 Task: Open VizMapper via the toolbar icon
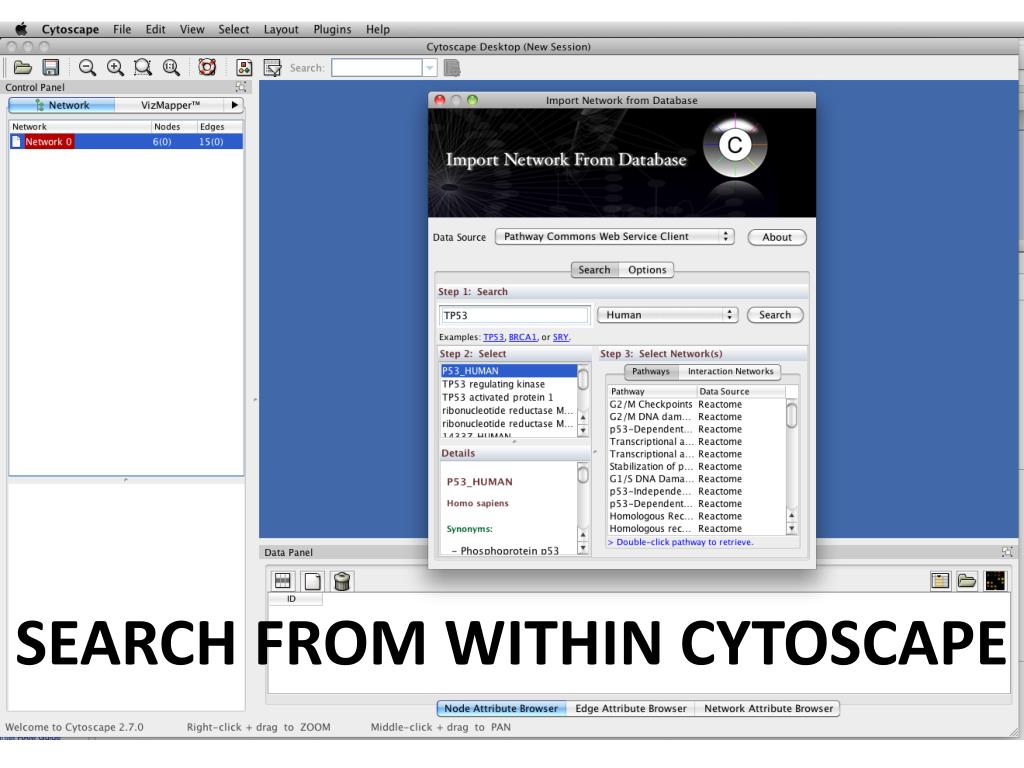pos(244,67)
